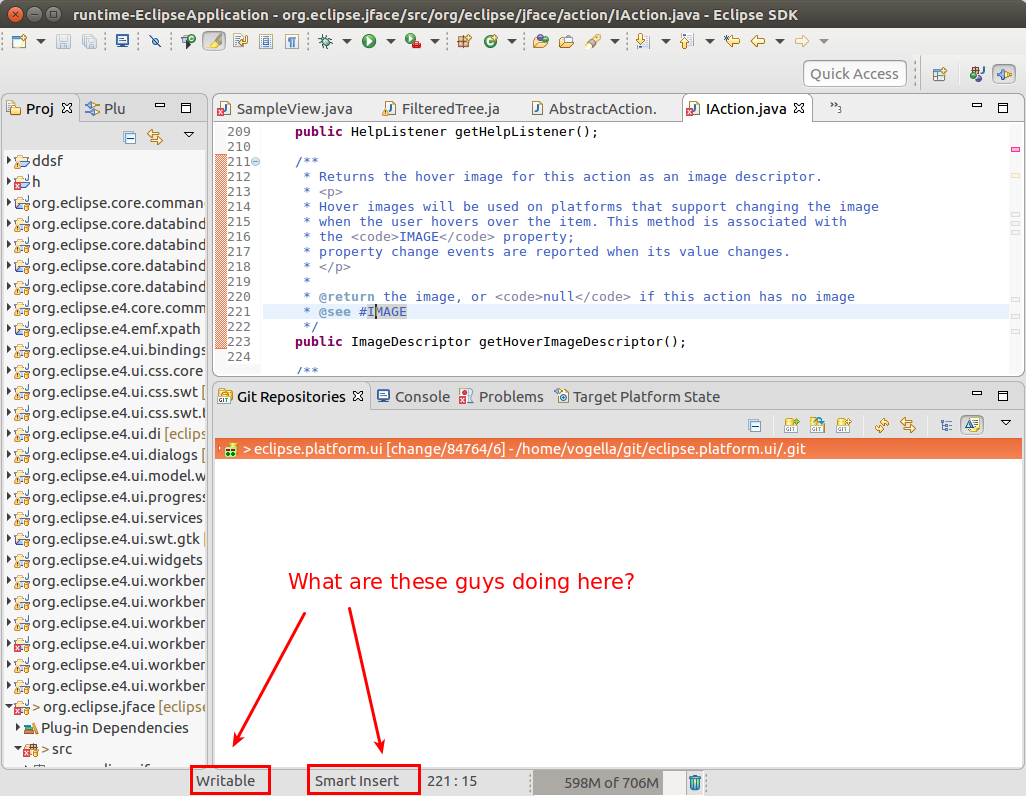This screenshot has width=1026, height=796.
Task: Click the New wizard toolbar icon
Action: (20, 41)
